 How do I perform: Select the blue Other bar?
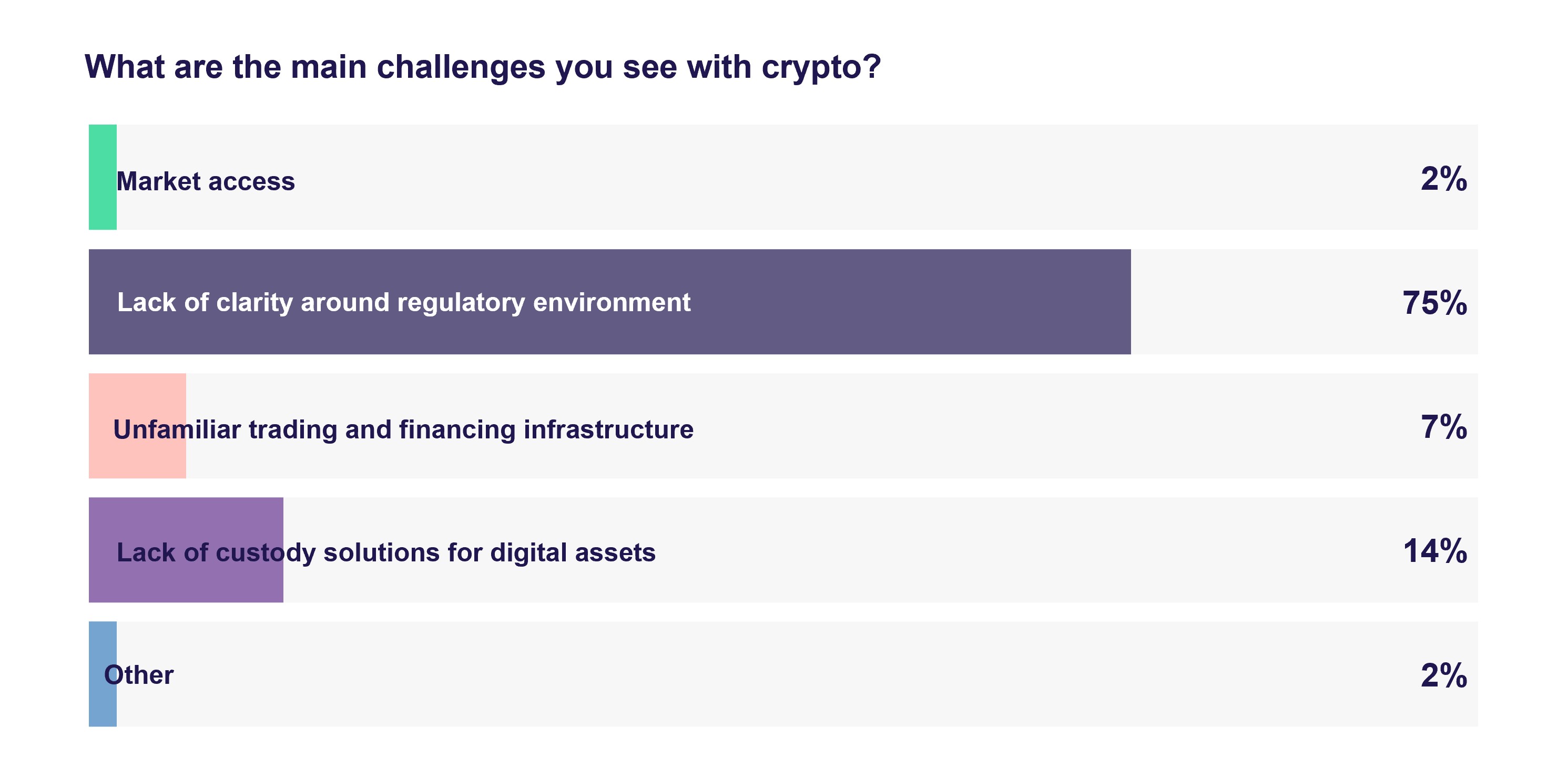pyautogui.click(x=102, y=706)
